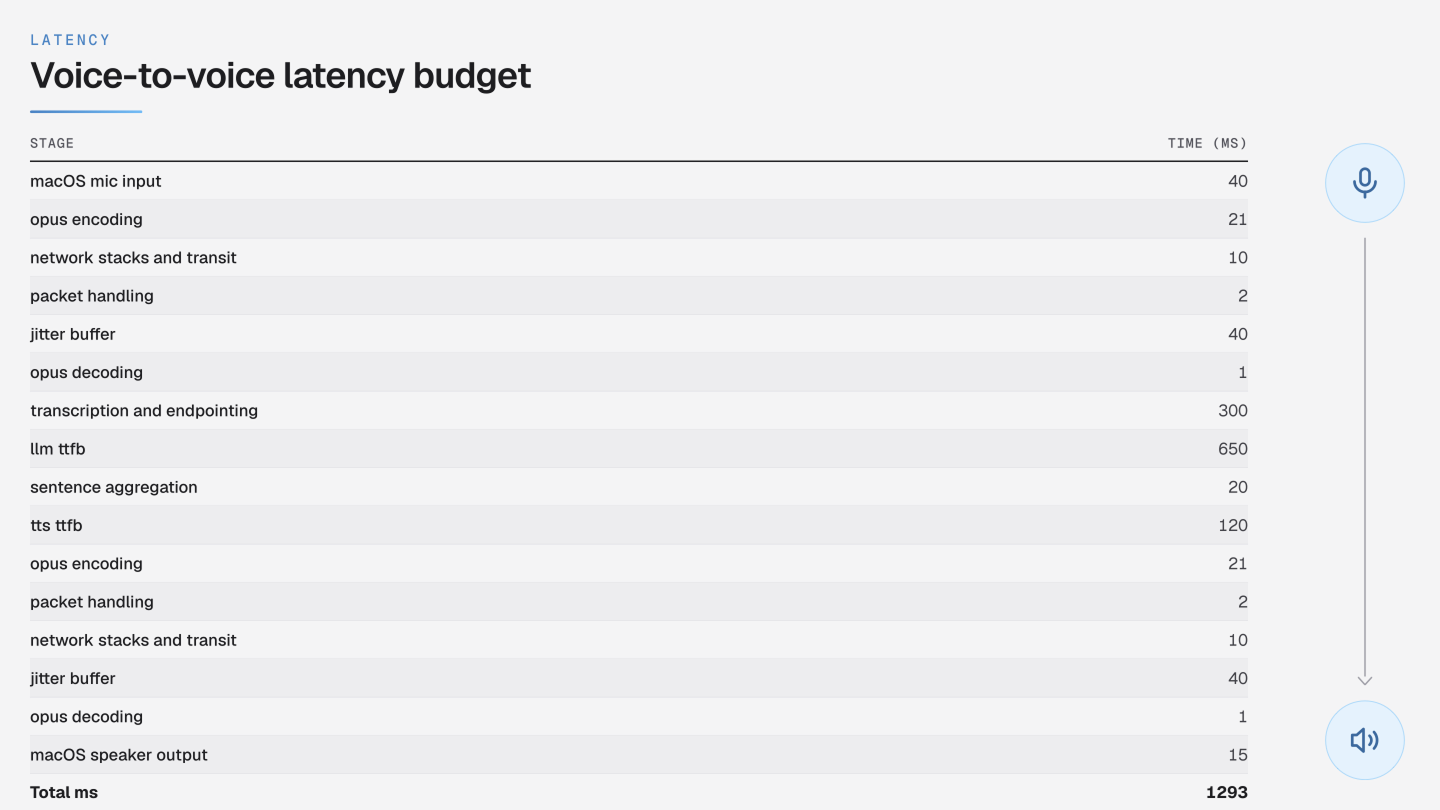Viewport: 1440px width, 810px height.
Task: Select the STAGE column header
Action: tap(52, 143)
